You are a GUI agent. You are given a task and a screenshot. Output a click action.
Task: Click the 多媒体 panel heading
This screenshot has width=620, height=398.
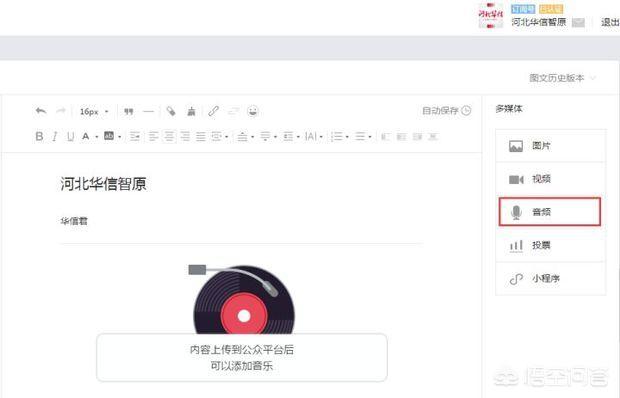509,109
